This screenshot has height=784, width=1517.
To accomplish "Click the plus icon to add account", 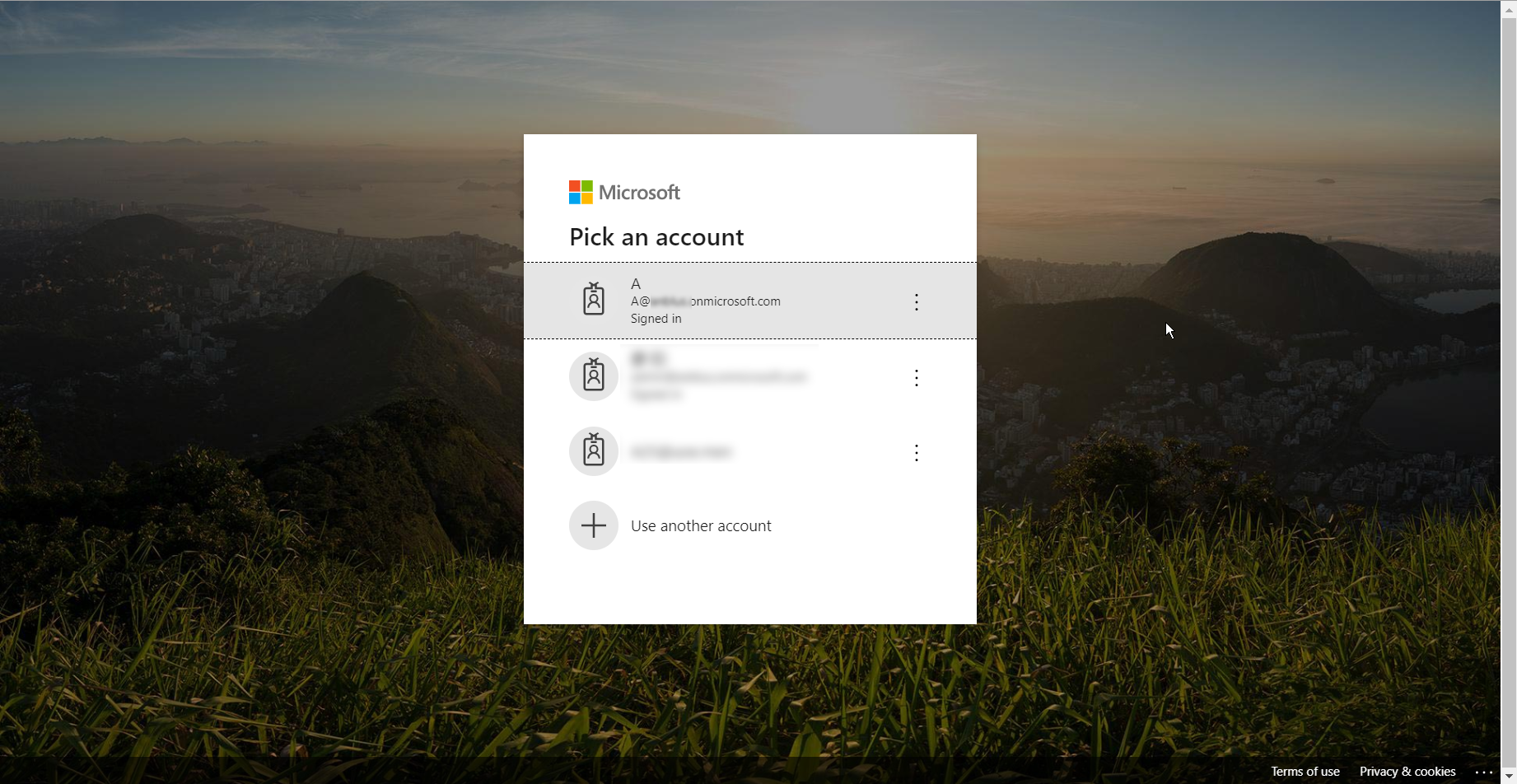I will coord(594,525).
